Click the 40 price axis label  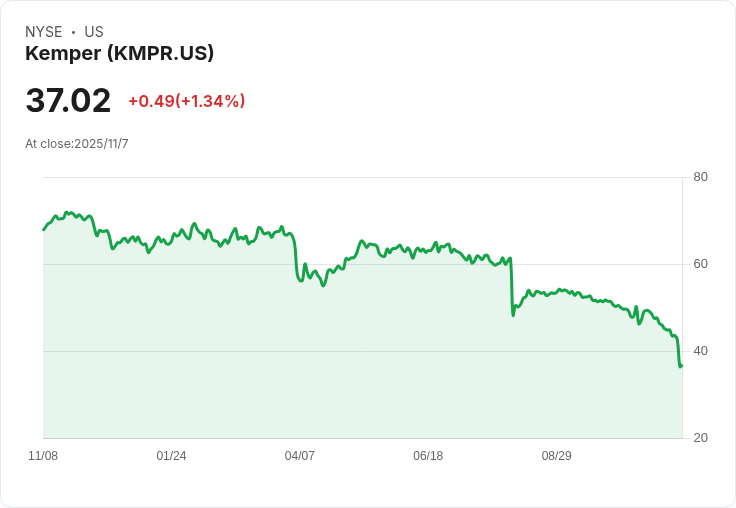[700, 351]
